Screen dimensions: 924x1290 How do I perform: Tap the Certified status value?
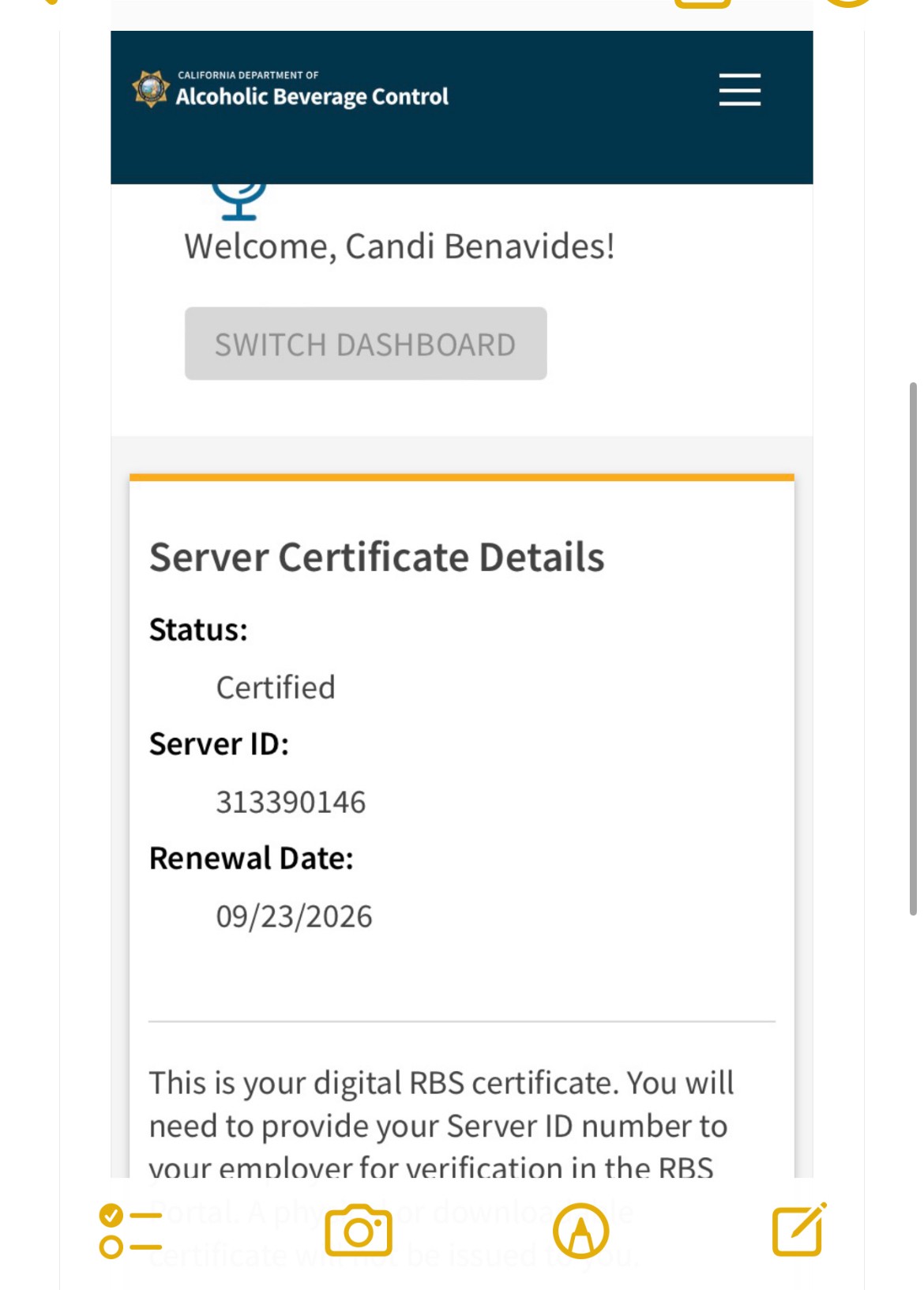[276, 687]
